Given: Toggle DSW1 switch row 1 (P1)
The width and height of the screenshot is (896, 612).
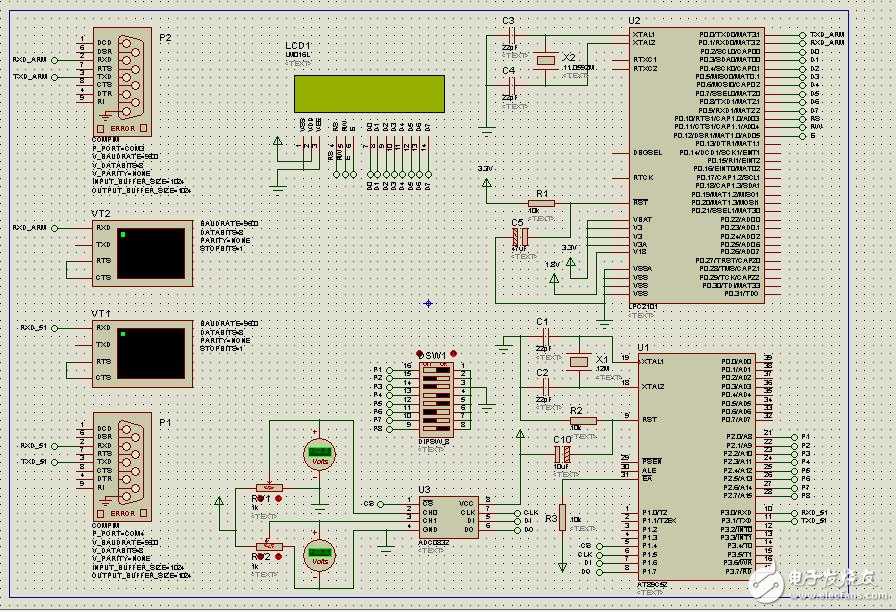Looking at the screenshot, I should (437, 370).
